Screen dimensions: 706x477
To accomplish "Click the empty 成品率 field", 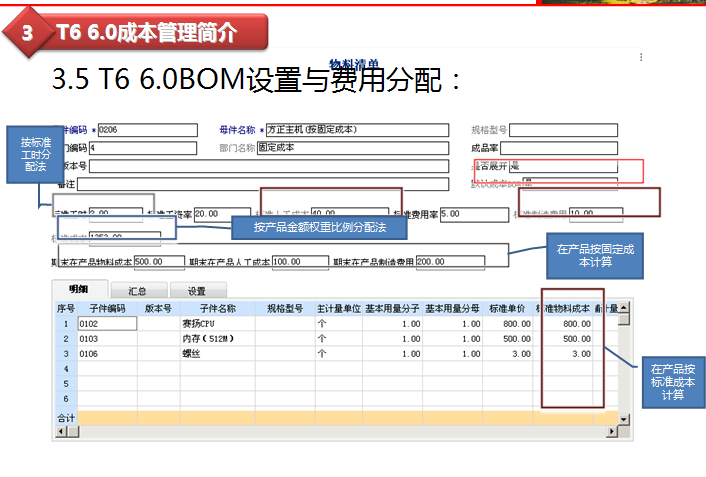I will click(559, 148).
